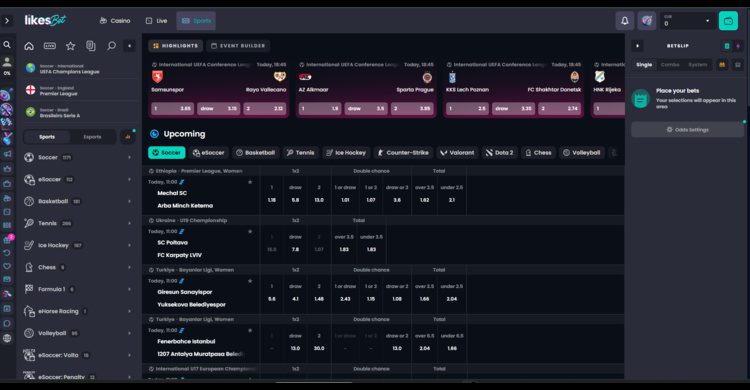Open Brasileiro Serie A shortcut
Image resolution: width=750 pixels, height=390 pixels.
(79, 112)
